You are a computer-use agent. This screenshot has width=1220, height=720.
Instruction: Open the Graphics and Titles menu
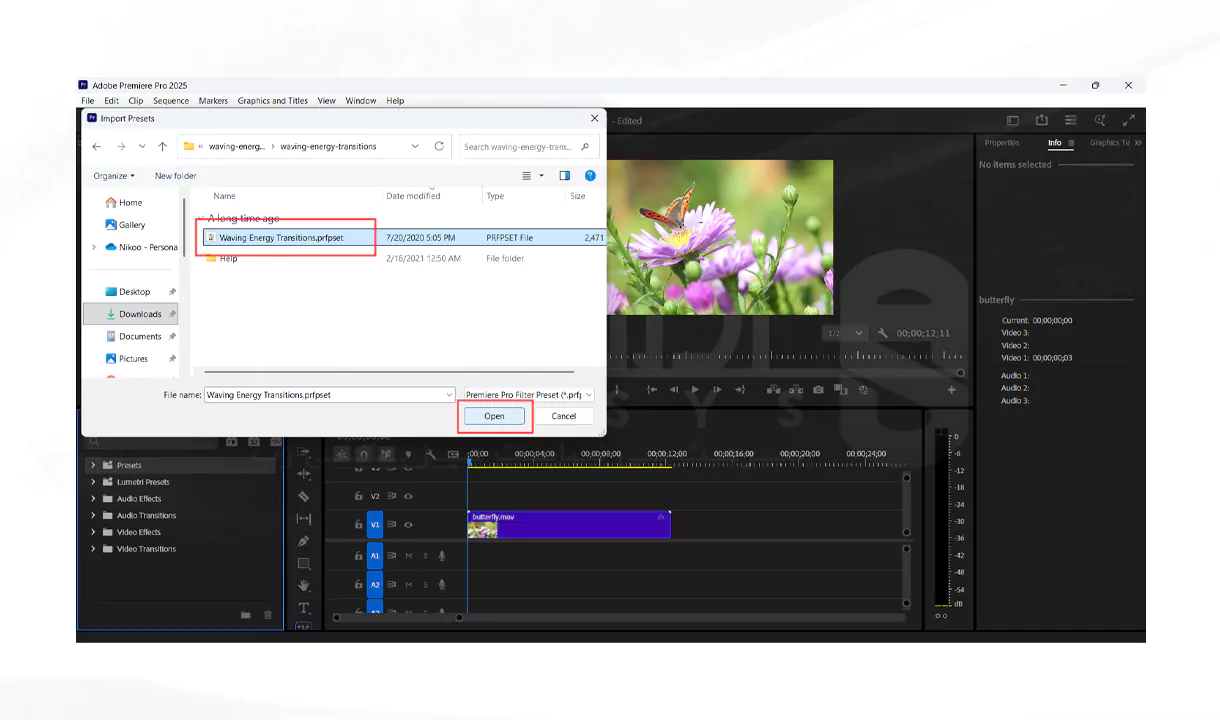[273, 101]
